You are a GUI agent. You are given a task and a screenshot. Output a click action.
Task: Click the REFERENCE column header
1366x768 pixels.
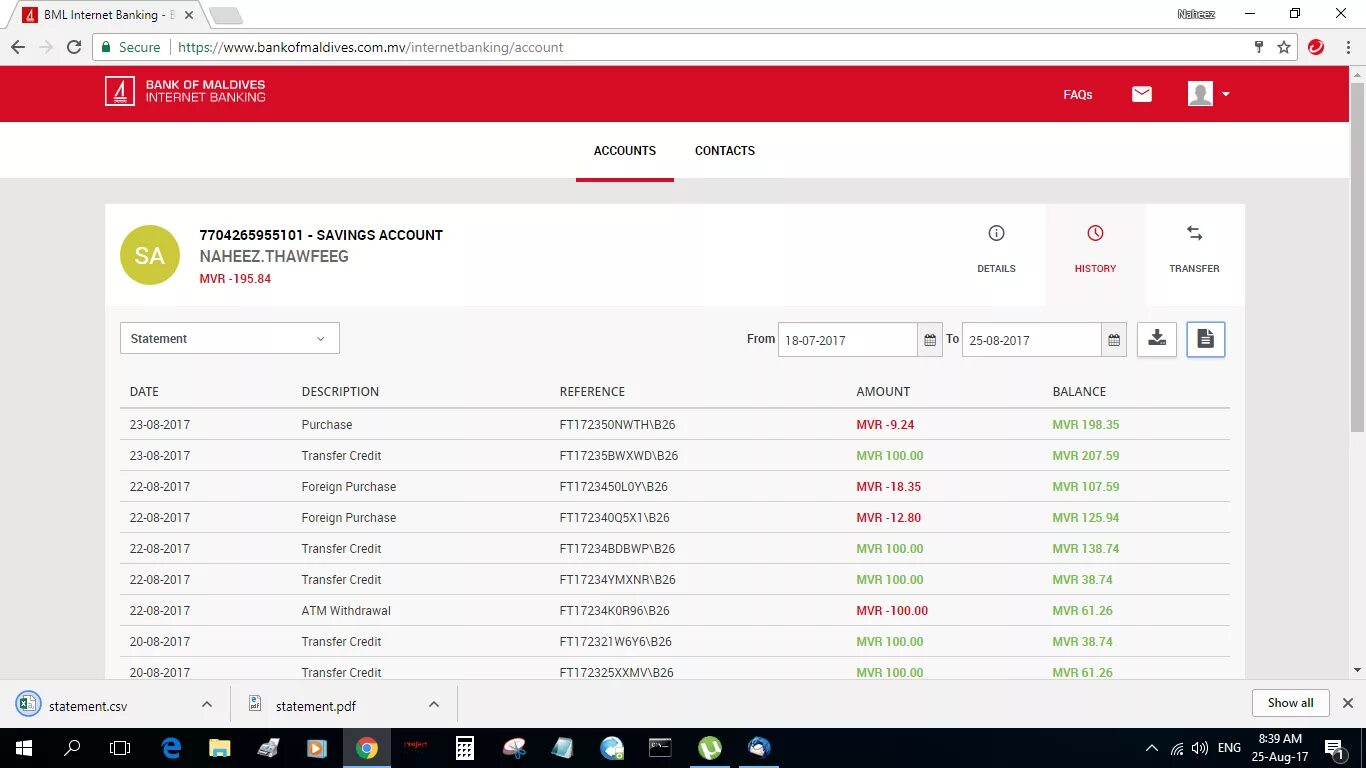[592, 392]
